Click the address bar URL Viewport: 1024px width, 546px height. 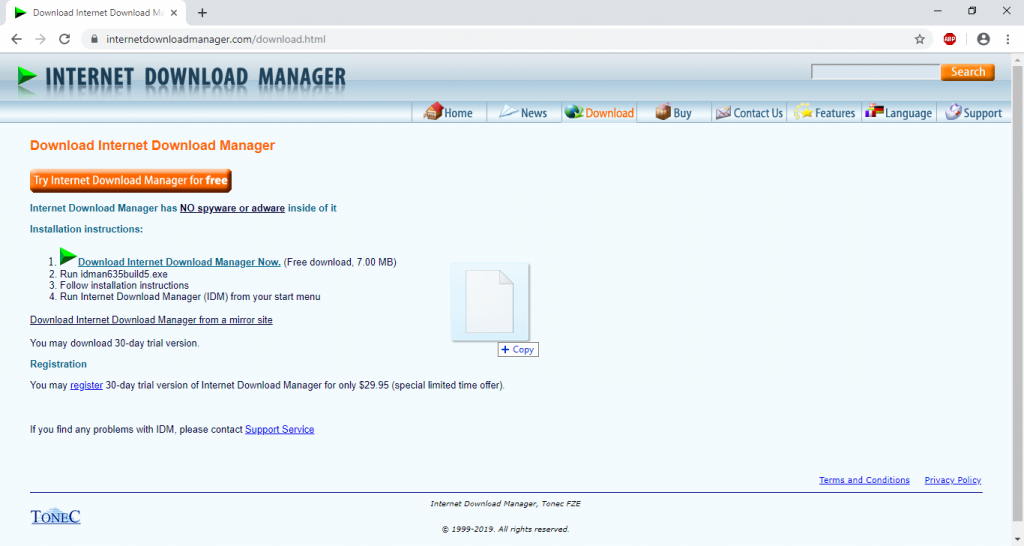coord(216,39)
